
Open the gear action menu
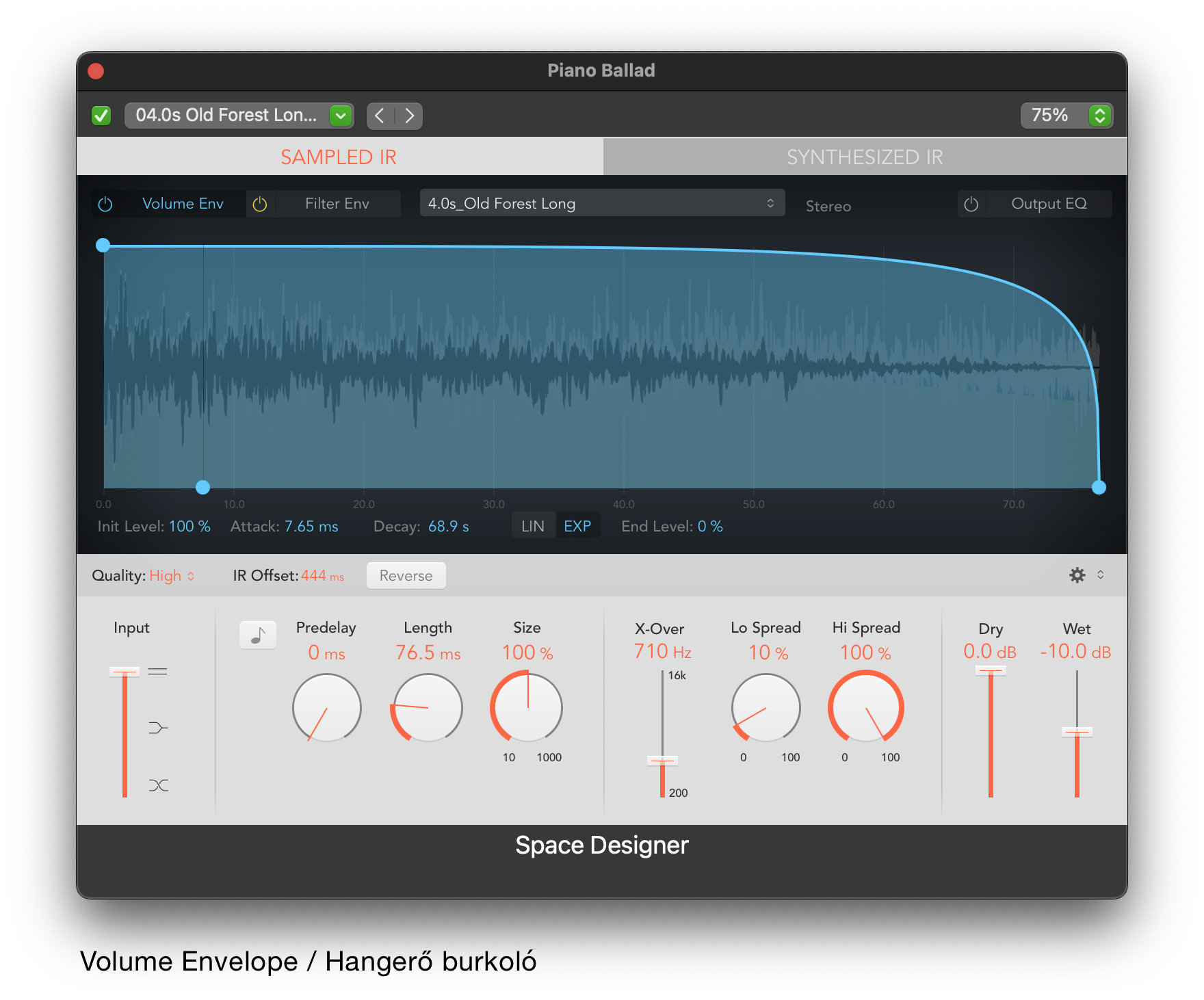tap(1086, 575)
